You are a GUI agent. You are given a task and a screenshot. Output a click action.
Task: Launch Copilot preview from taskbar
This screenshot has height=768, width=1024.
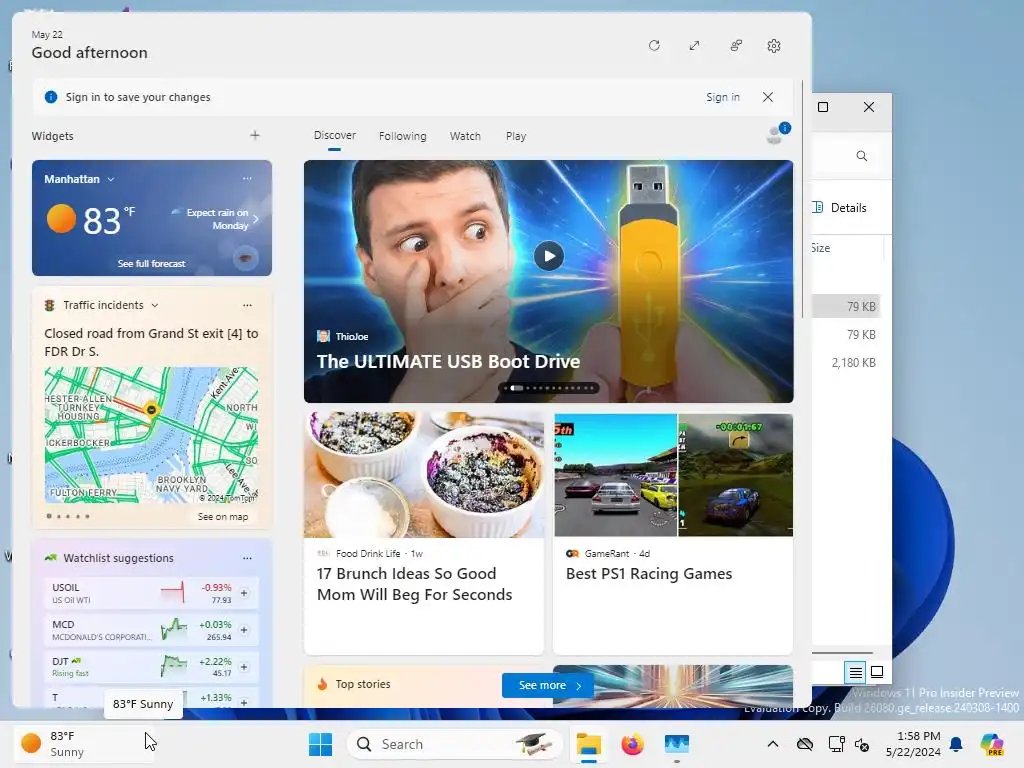click(x=992, y=744)
